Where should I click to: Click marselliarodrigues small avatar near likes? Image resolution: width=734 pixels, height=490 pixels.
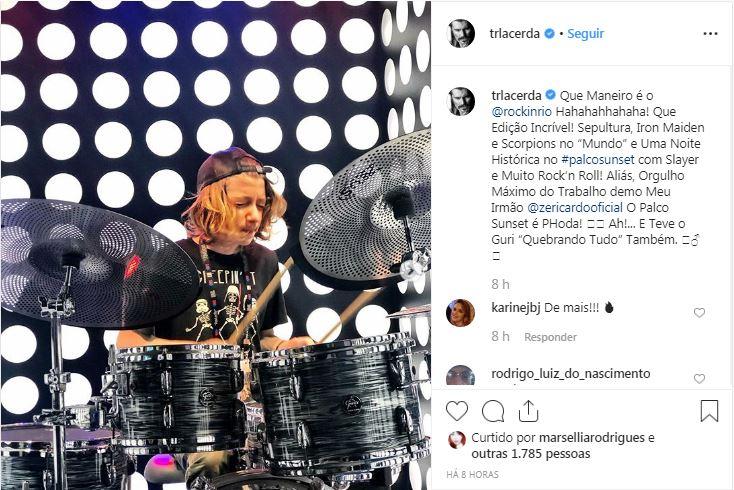(457, 440)
